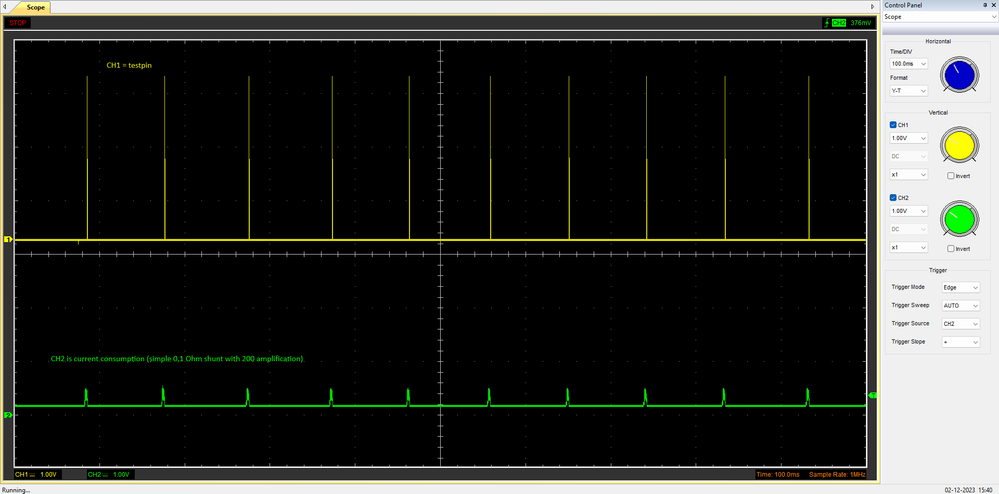
Task: Click the 376mV trigger level readout
Action: (x=860, y=23)
